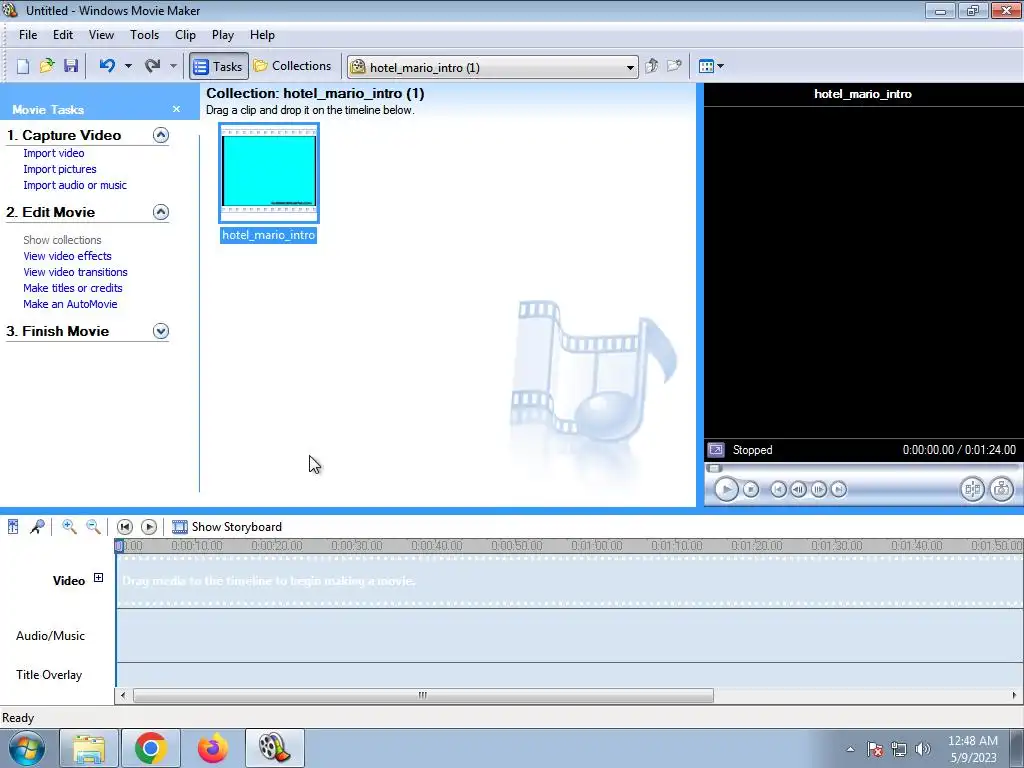
Task: Open the View menu
Action: pos(101,35)
